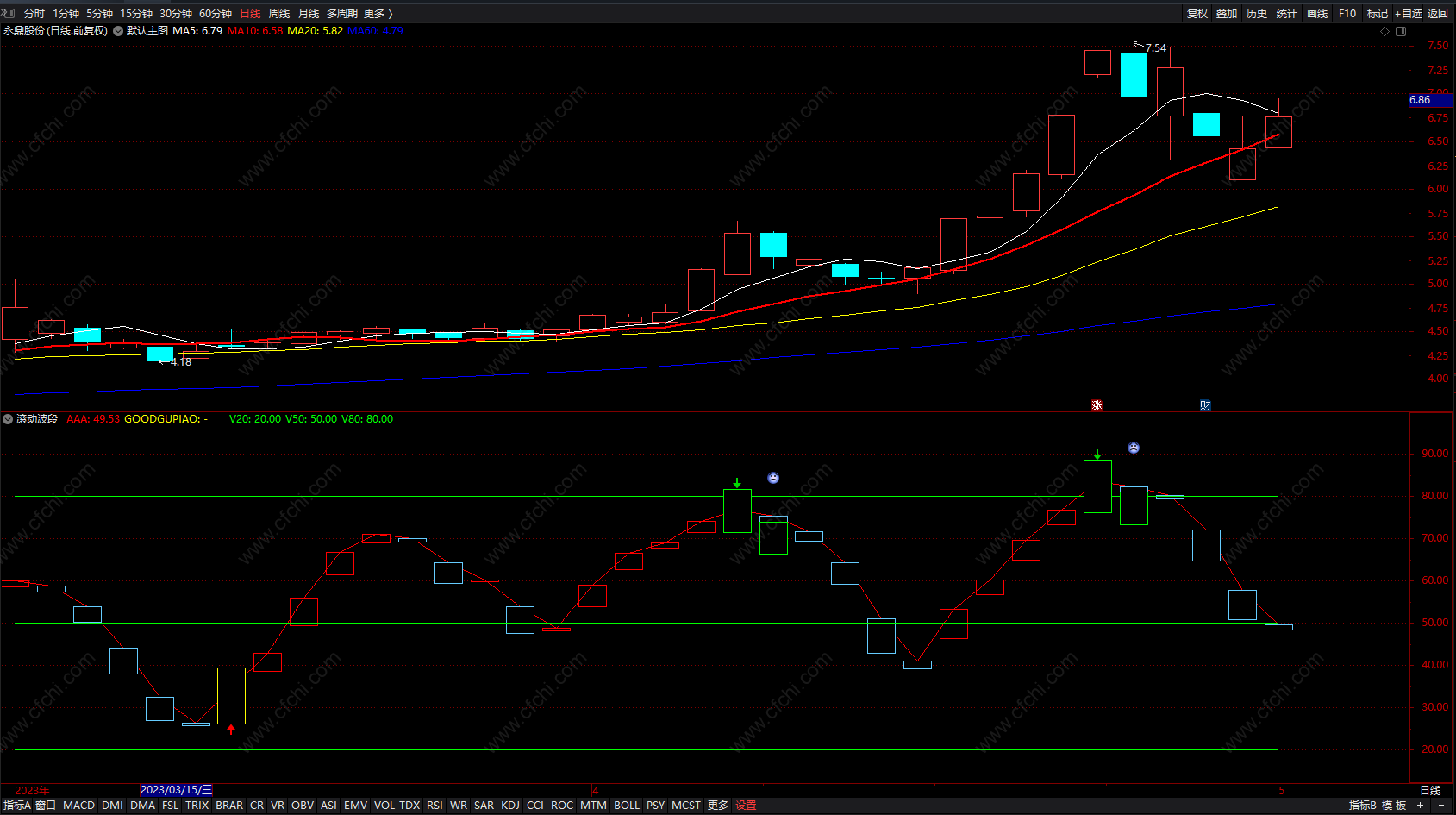Select the 60分钟 period
Viewport: 1456px width, 815px height.
point(216,13)
